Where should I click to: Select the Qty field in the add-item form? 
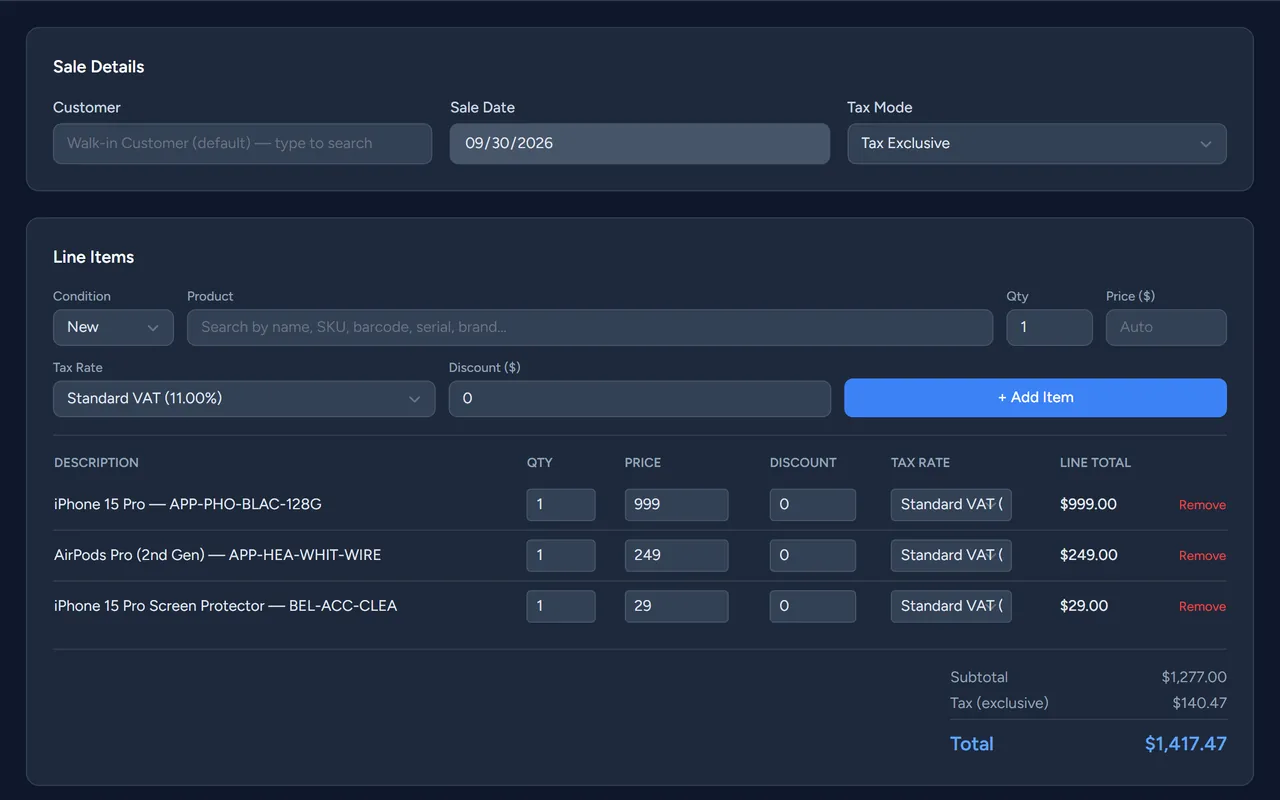[x=1049, y=327]
